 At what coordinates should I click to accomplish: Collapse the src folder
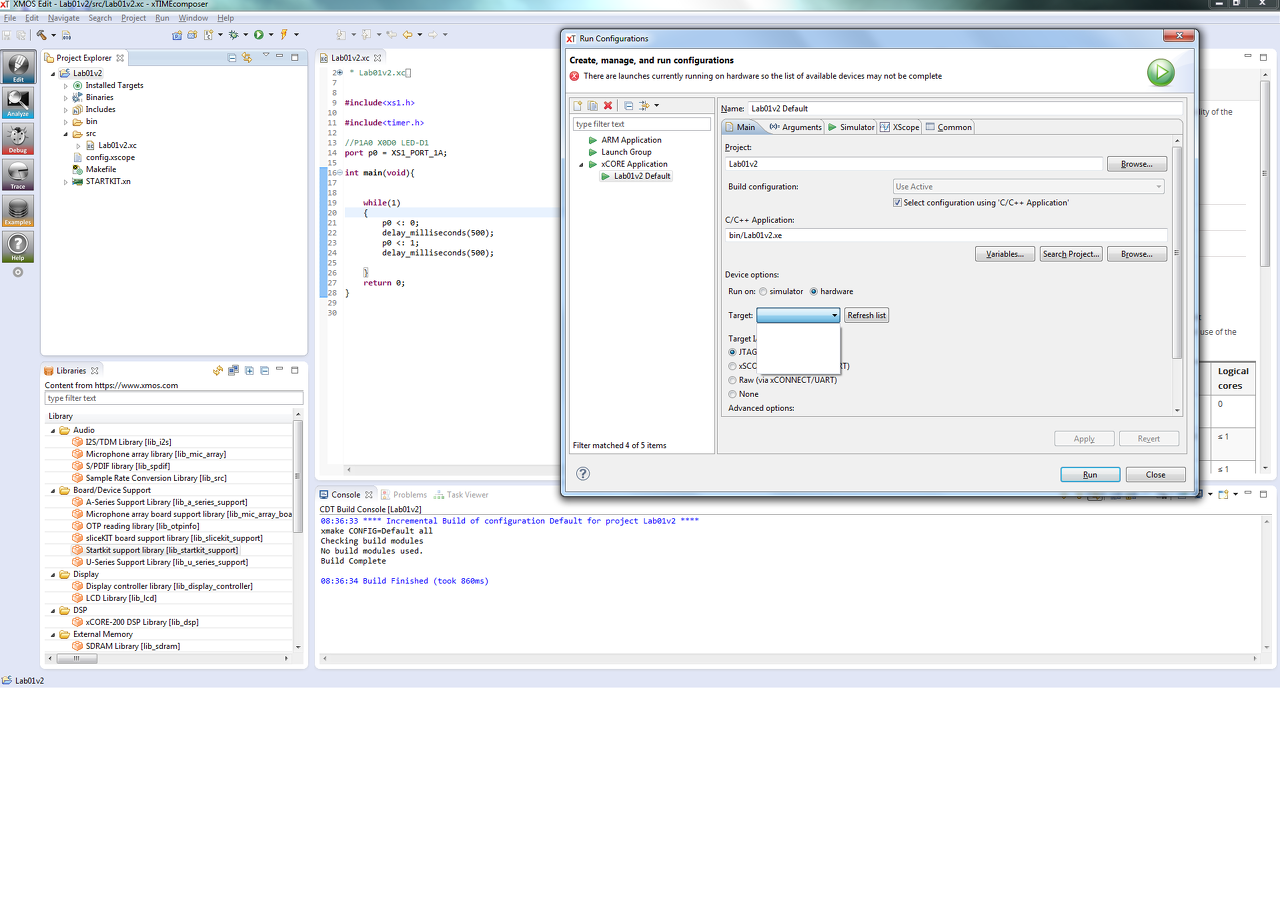click(66, 133)
